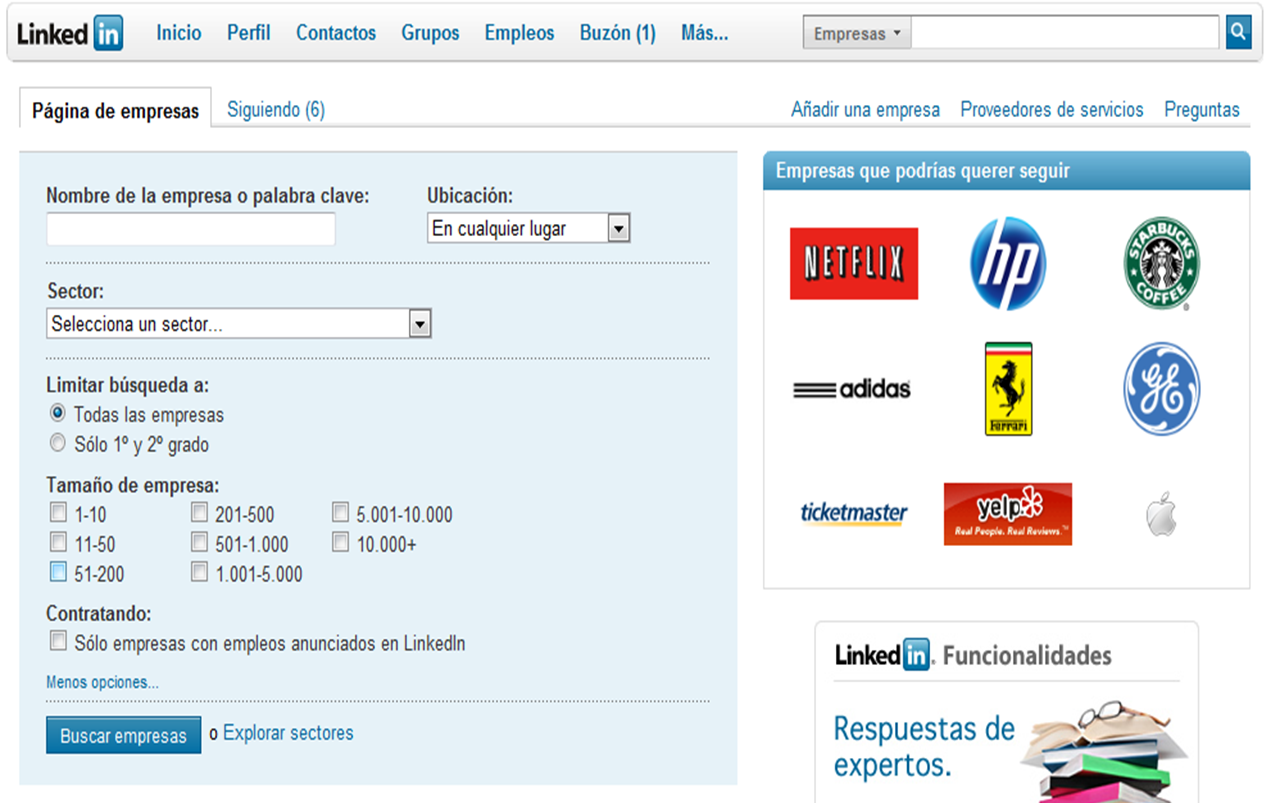This screenshot has width=1280, height=803.
Task: Open the Perfil menu item
Action: [x=248, y=33]
